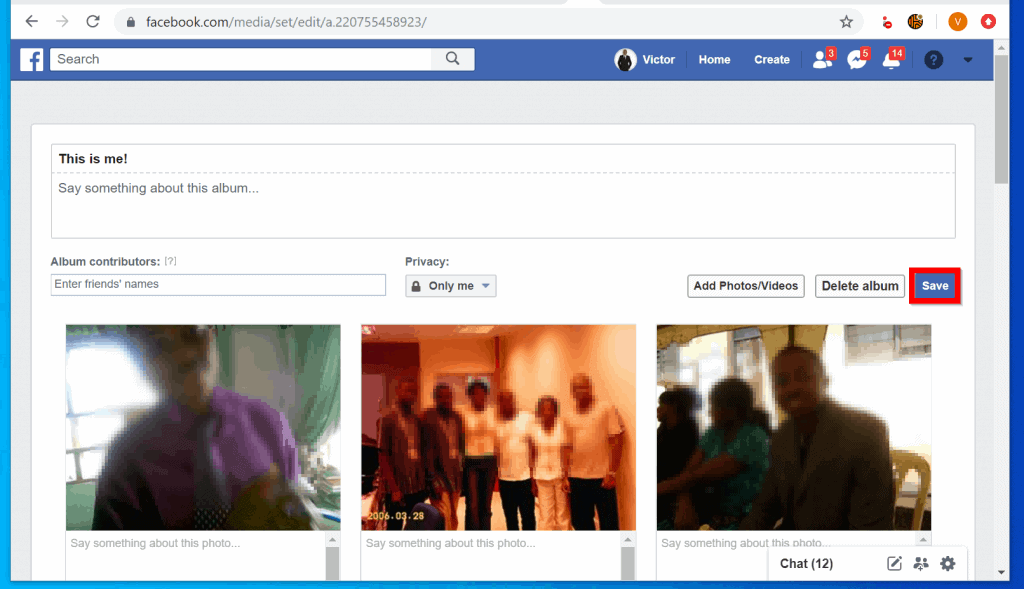The image size is (1024, 589).
Task: Click the address bar URL
Action: tap(286, 22)
